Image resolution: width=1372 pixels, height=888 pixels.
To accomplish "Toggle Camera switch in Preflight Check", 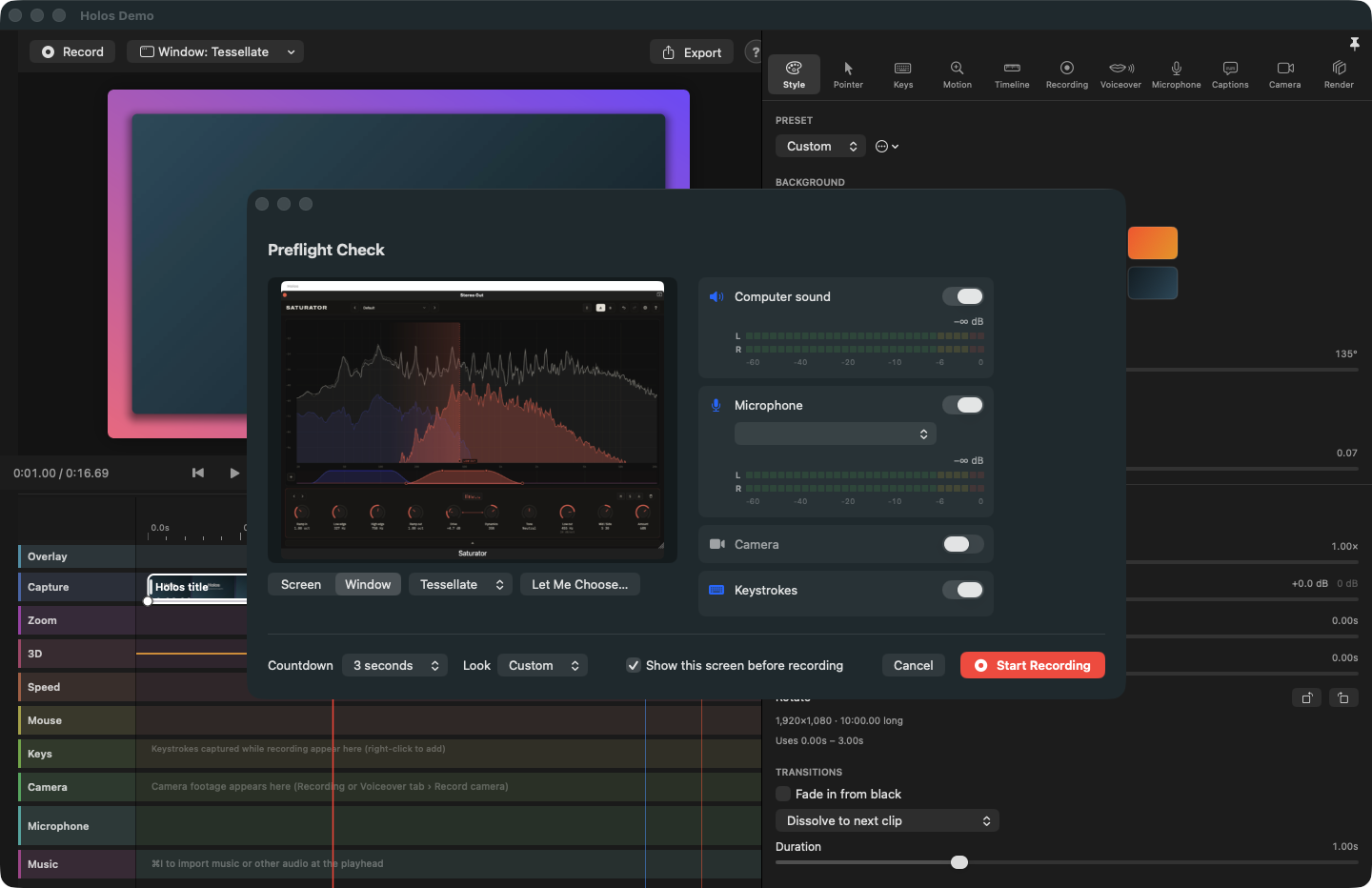I will tap(962, 544).
